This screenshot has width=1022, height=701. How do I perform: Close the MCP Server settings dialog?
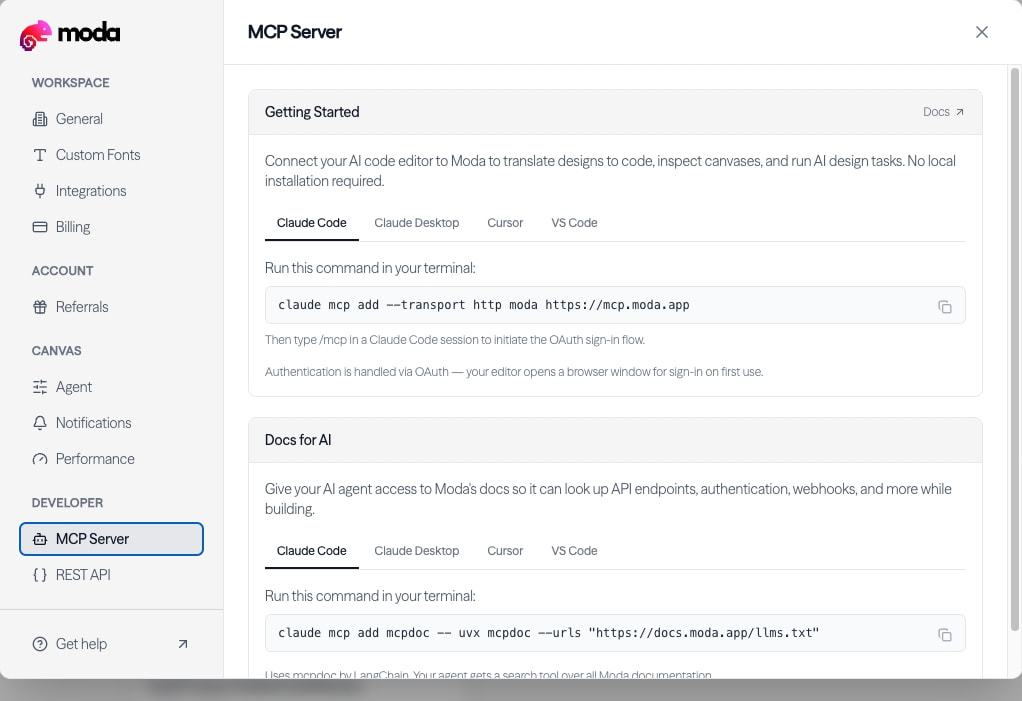982,32
